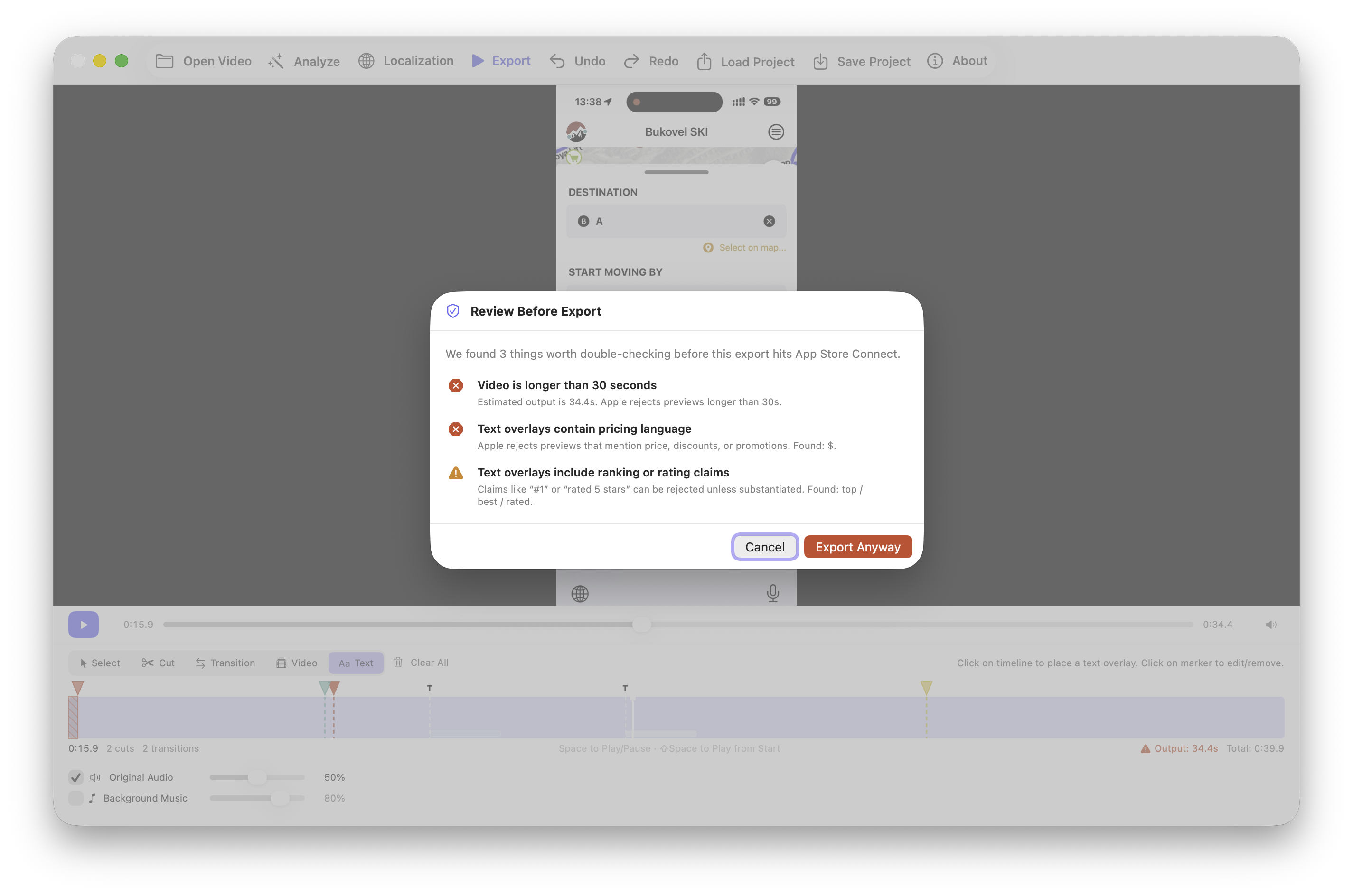Click the orange marker at timeline start

[78, 688]
